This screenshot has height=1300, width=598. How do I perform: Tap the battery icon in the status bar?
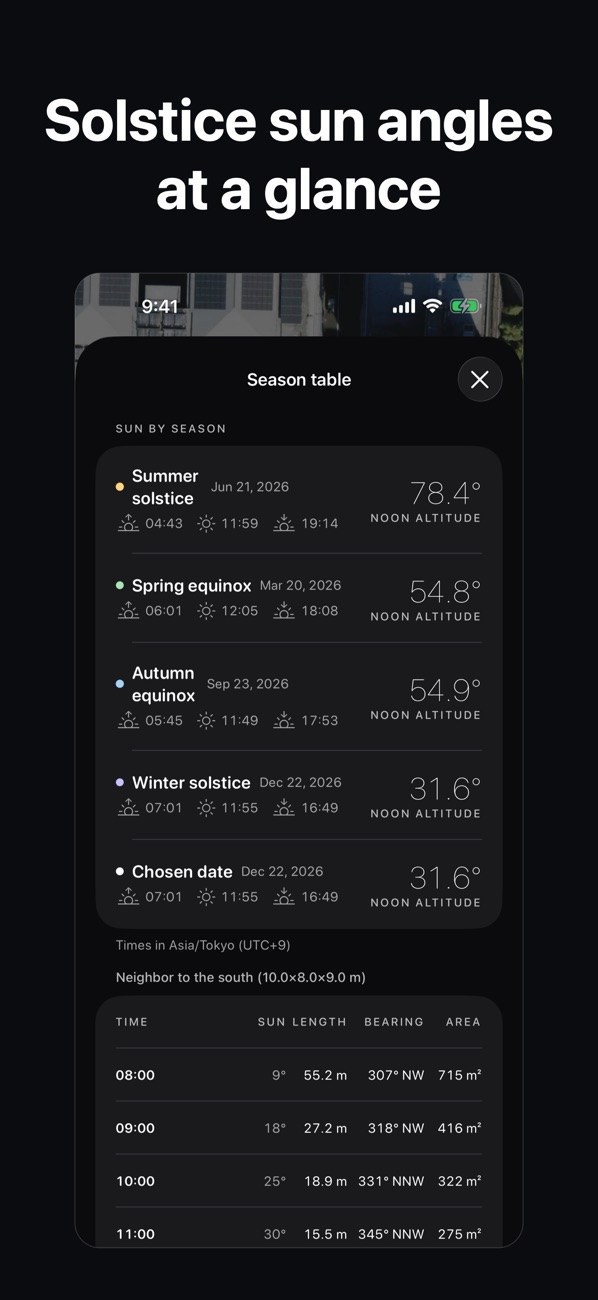tap(465, 306)
